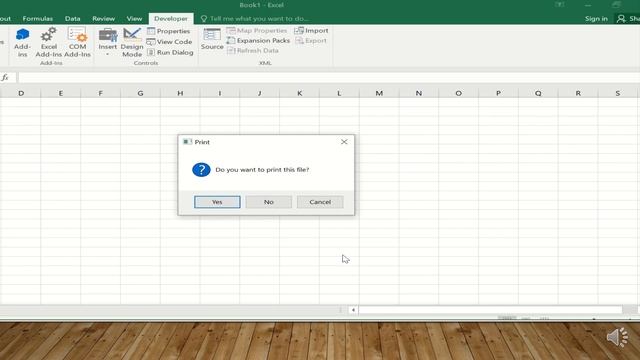Open COM Add-ins dialog
Viewport: 640px width, 360px height.
(77, 42)
